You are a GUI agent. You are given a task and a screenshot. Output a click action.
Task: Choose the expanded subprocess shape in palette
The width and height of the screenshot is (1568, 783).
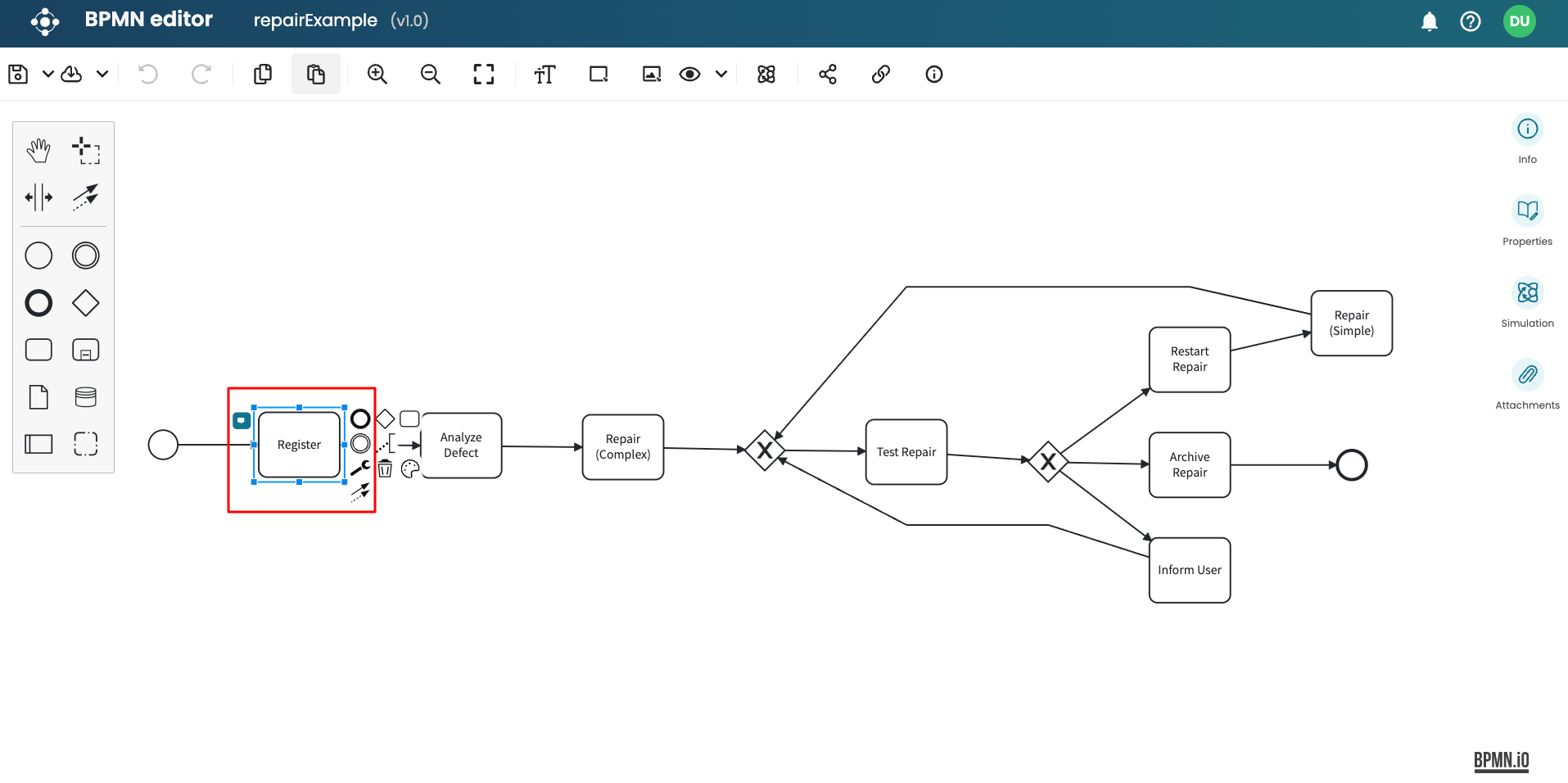pos(85,350)
